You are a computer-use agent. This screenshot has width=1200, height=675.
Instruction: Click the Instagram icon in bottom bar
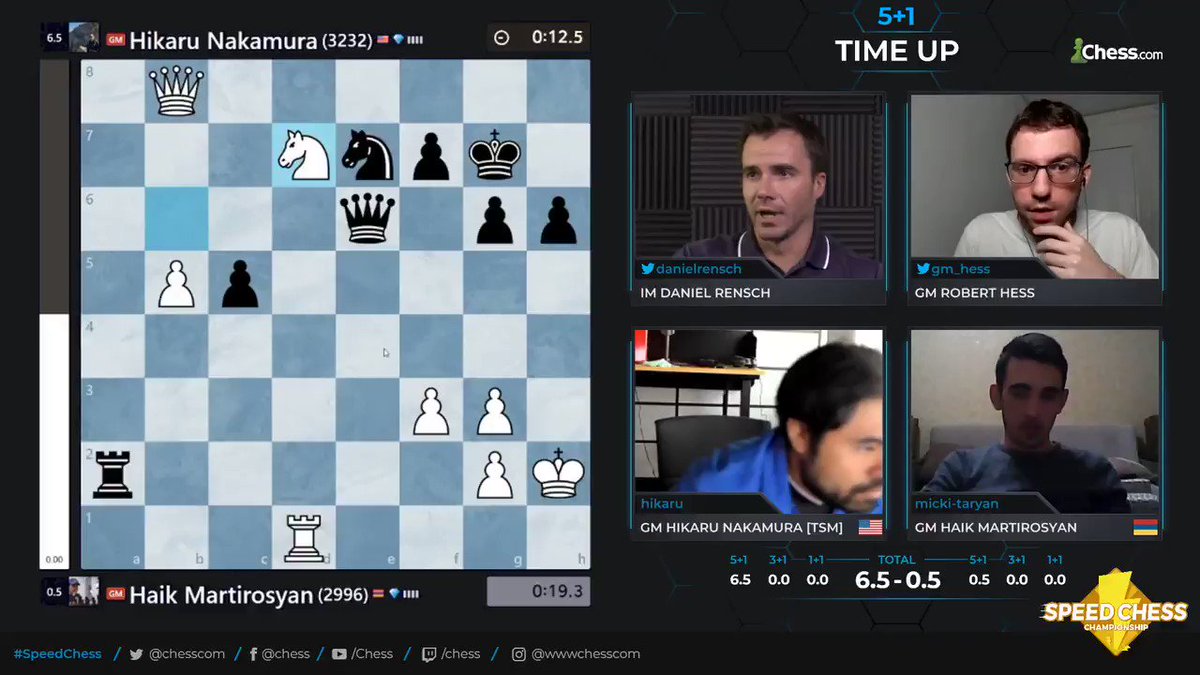[518, 654]
